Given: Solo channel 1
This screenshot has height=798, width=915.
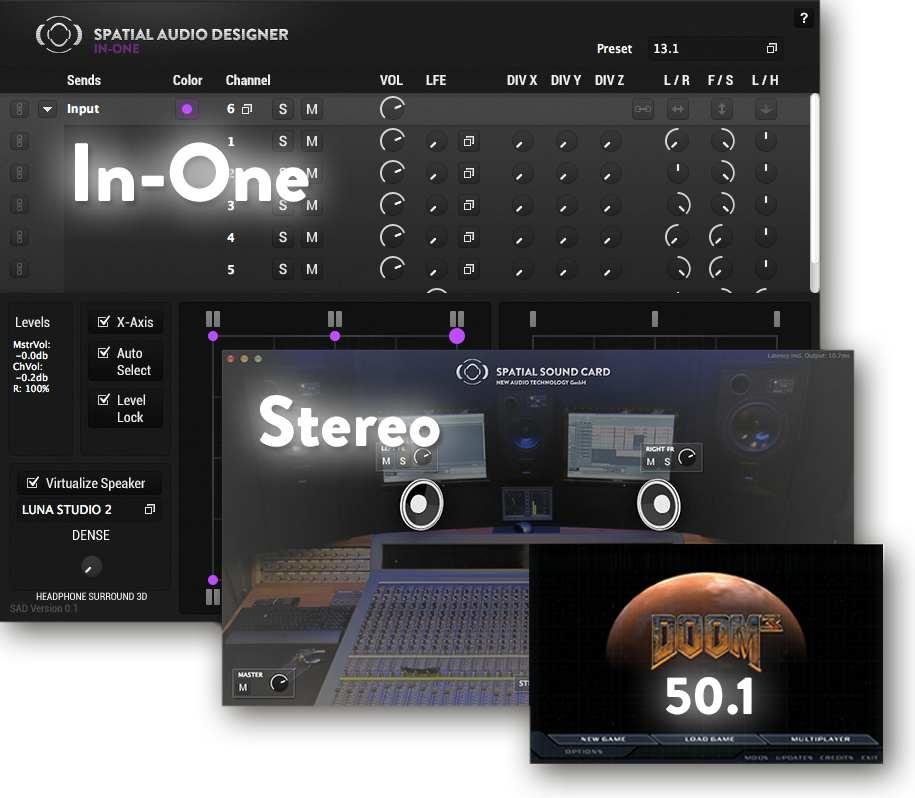Looking at the screenshot, I should click(283, 141).
